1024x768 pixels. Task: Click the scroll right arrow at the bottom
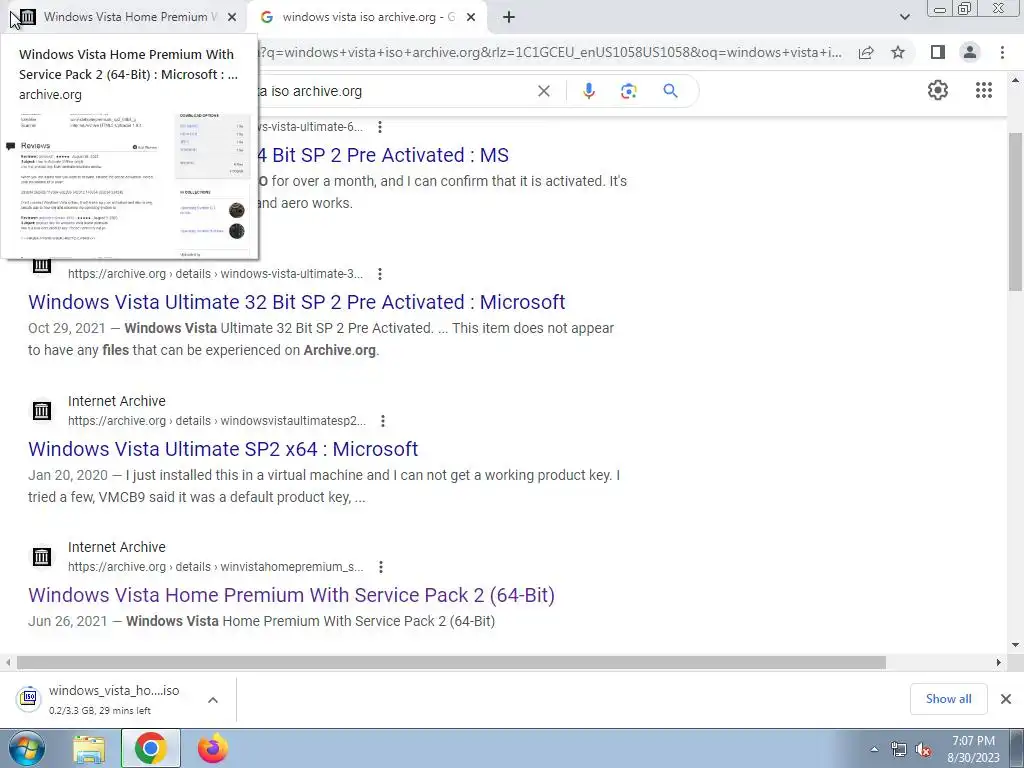click(x=999, y=662)
